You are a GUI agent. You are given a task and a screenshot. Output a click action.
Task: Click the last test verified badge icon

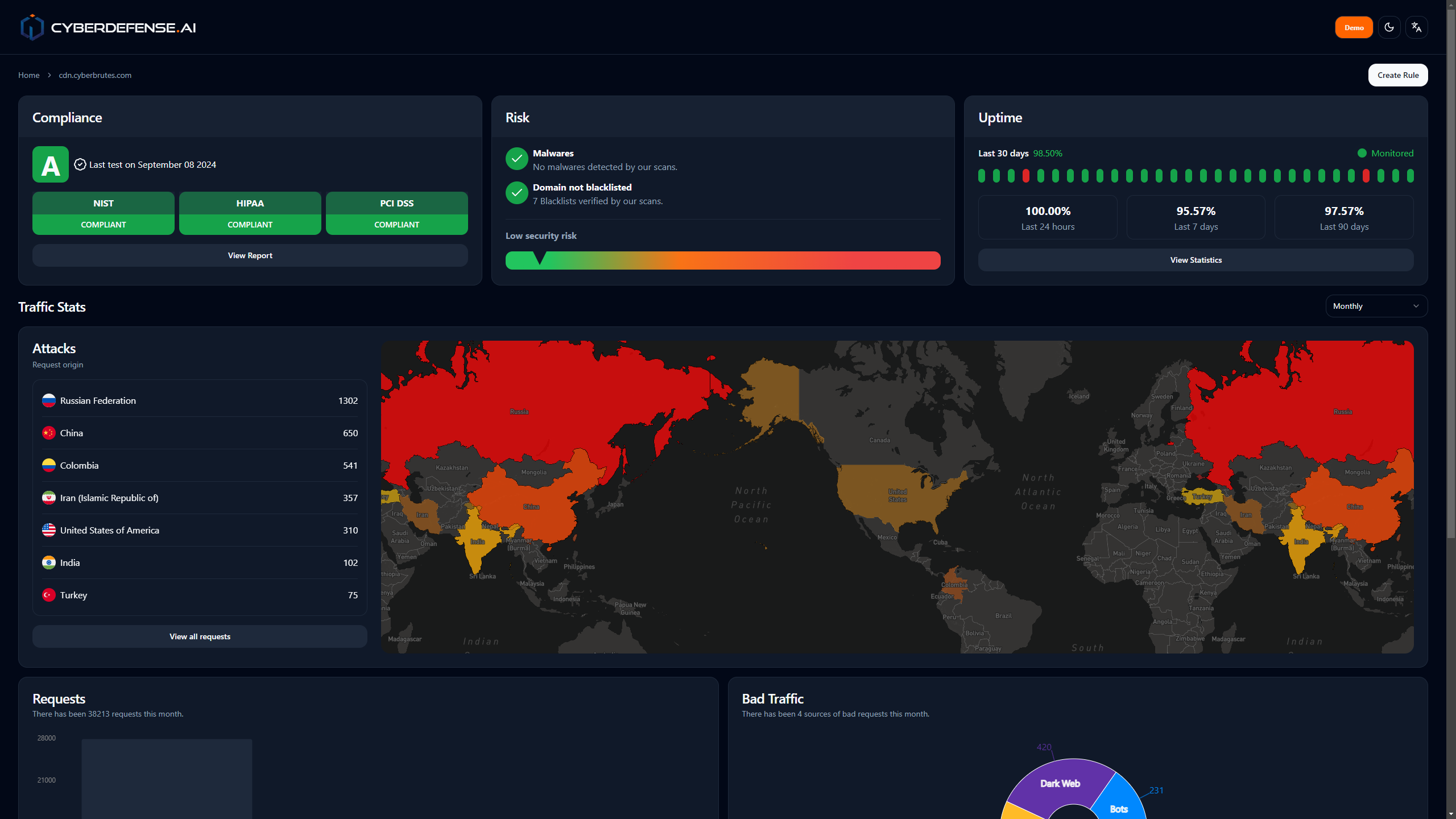point(80,164)
